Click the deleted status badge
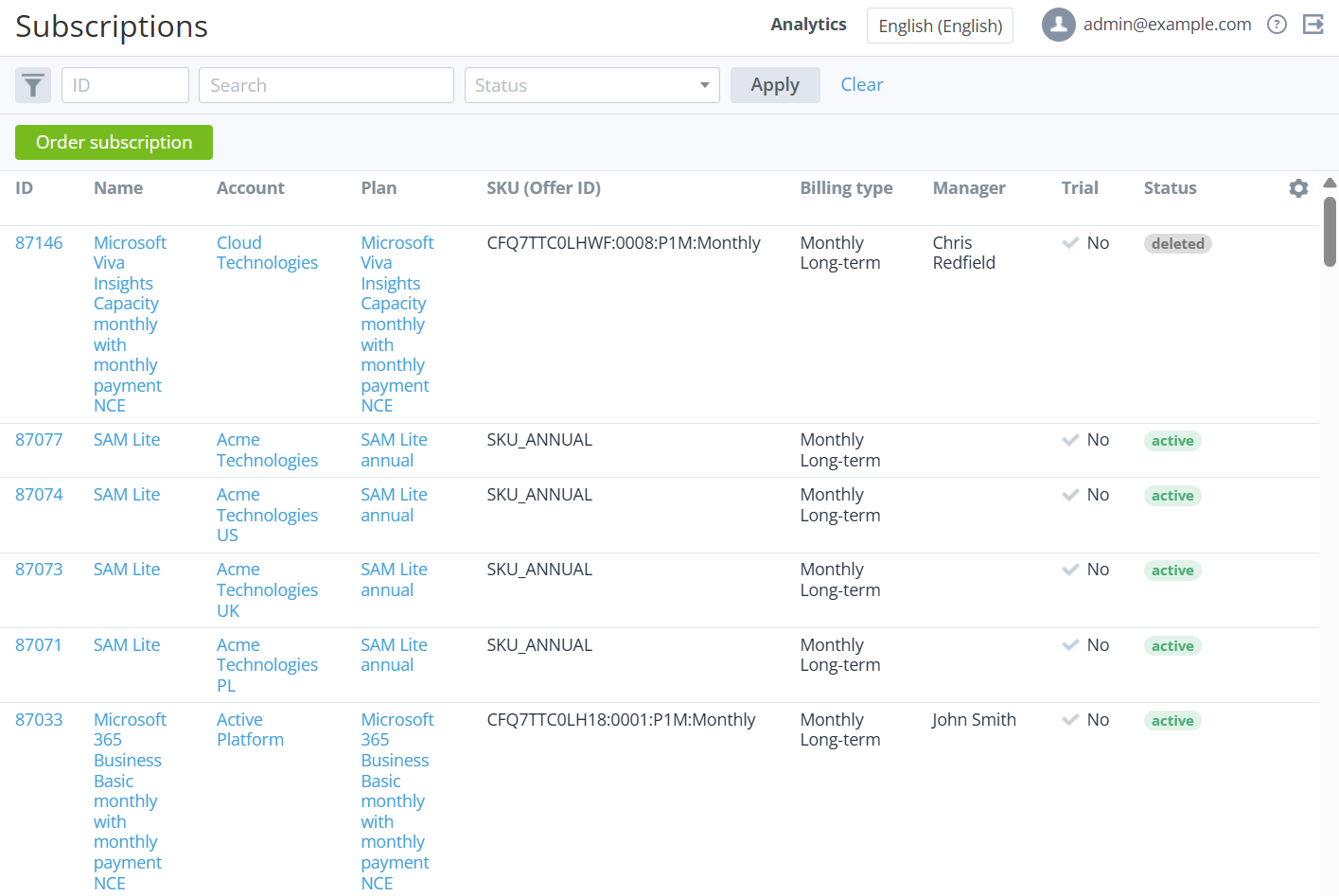This screenshot has width=1339, height=896. pos(1177,244)
